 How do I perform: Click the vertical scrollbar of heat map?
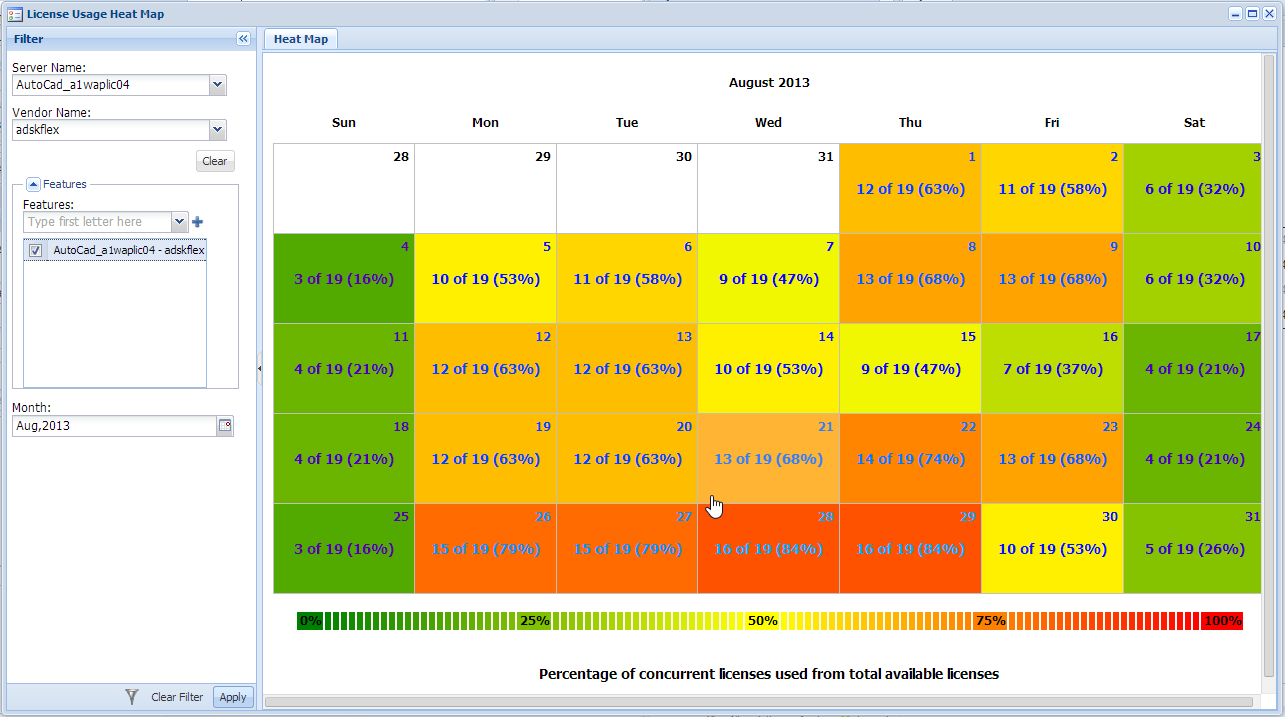pos(1269,365)
